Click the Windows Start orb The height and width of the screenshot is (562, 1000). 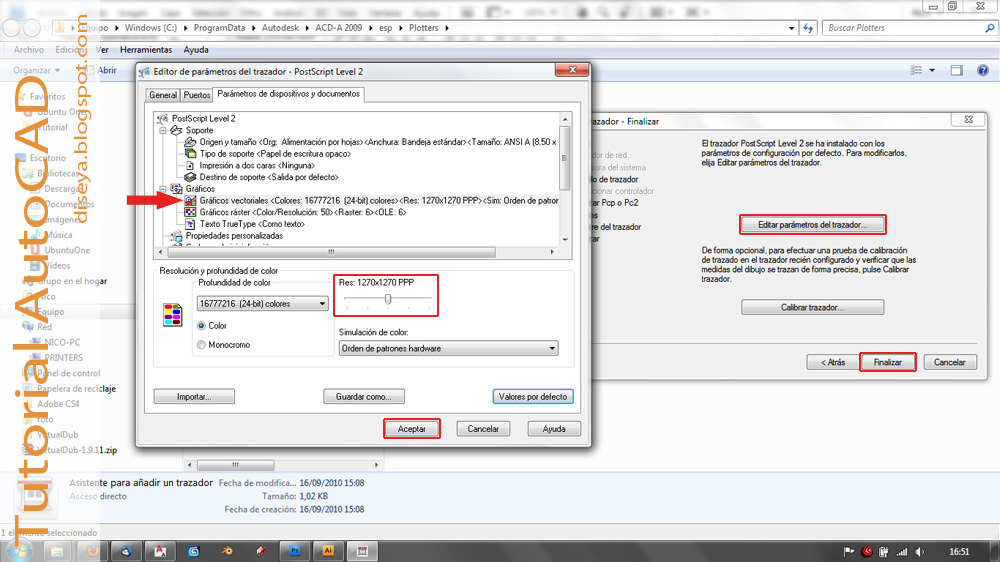coord(18,549)
